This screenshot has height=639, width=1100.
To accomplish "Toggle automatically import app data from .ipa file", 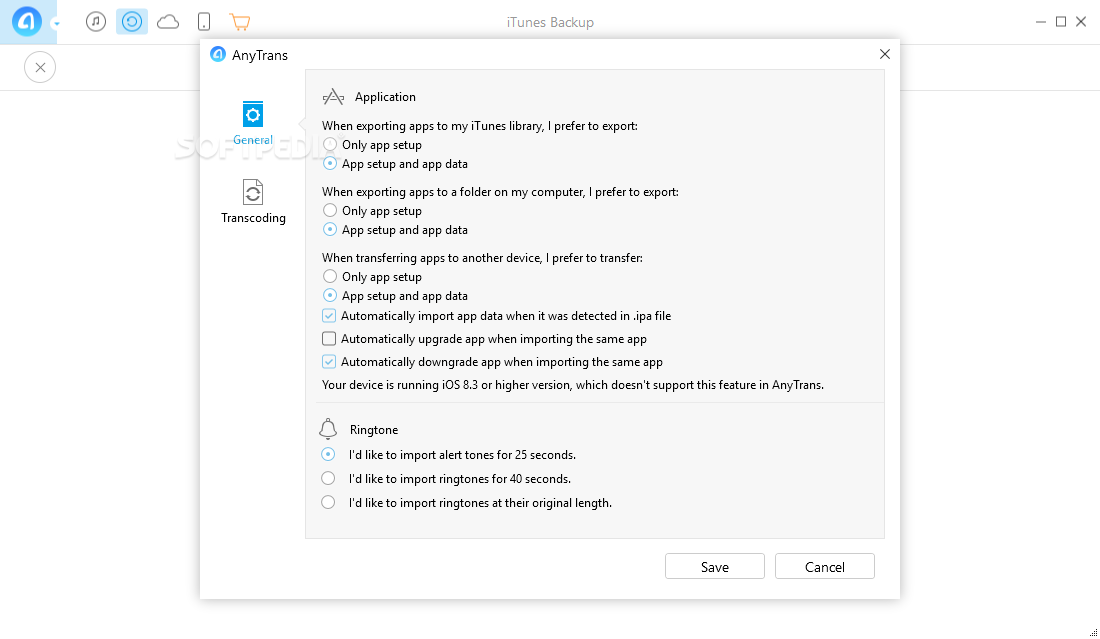I will click(329, 316).
